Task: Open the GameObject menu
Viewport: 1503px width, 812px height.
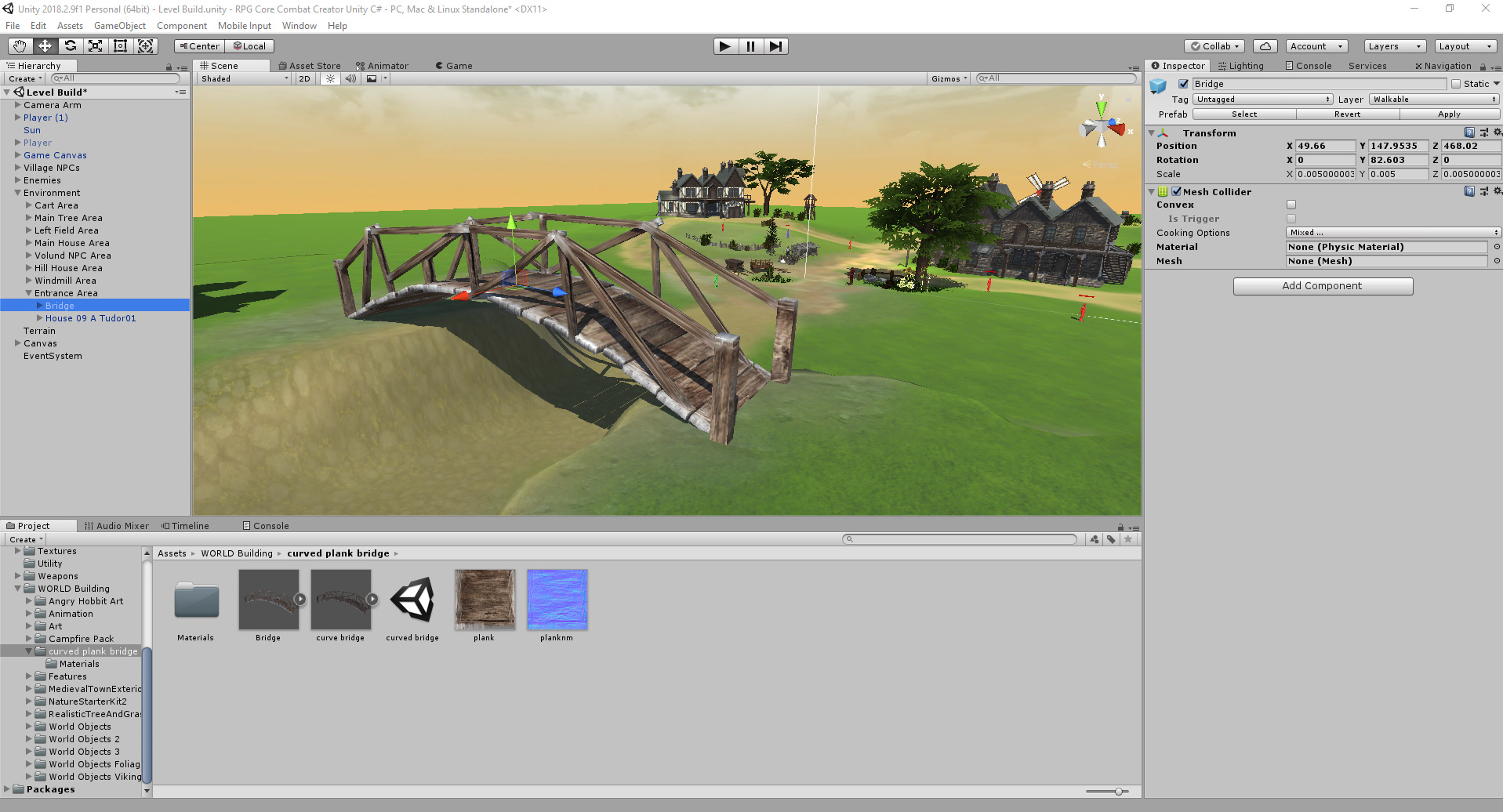Action: click(x=119, y=26)
